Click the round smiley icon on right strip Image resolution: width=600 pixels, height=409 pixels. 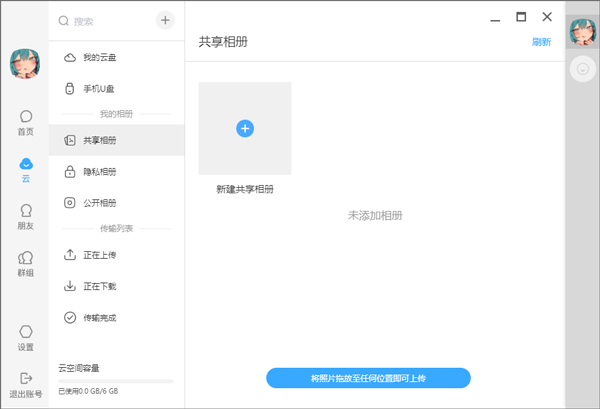click(x=582, y=69)
